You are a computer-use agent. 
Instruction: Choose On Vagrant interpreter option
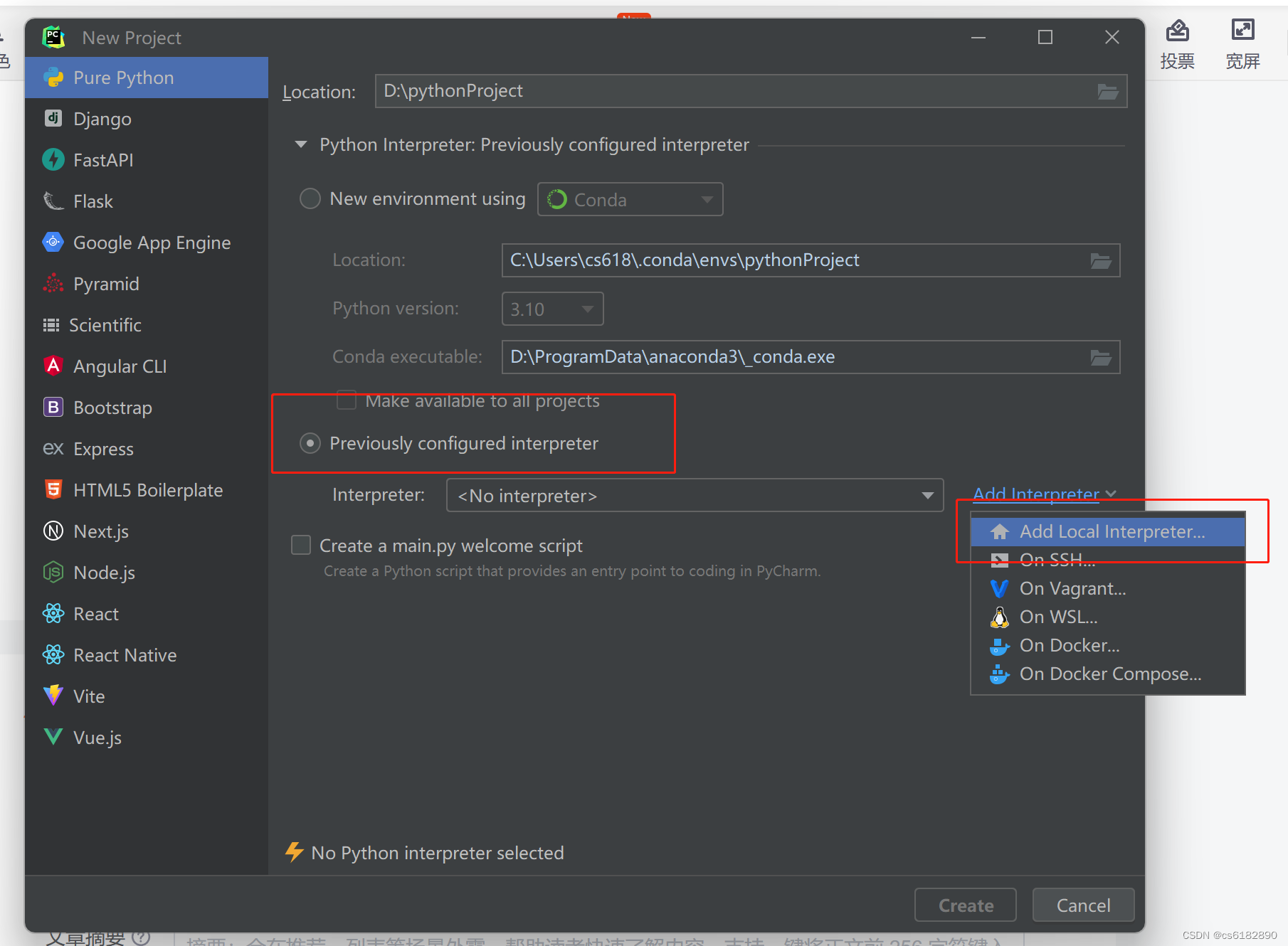click(1109, 588)
